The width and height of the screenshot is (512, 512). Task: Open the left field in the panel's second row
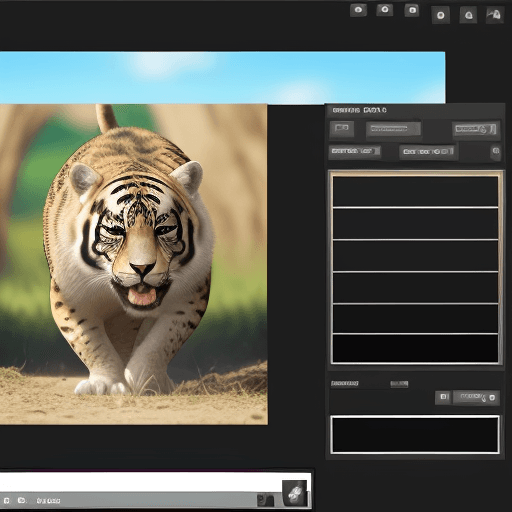[355, 152]
